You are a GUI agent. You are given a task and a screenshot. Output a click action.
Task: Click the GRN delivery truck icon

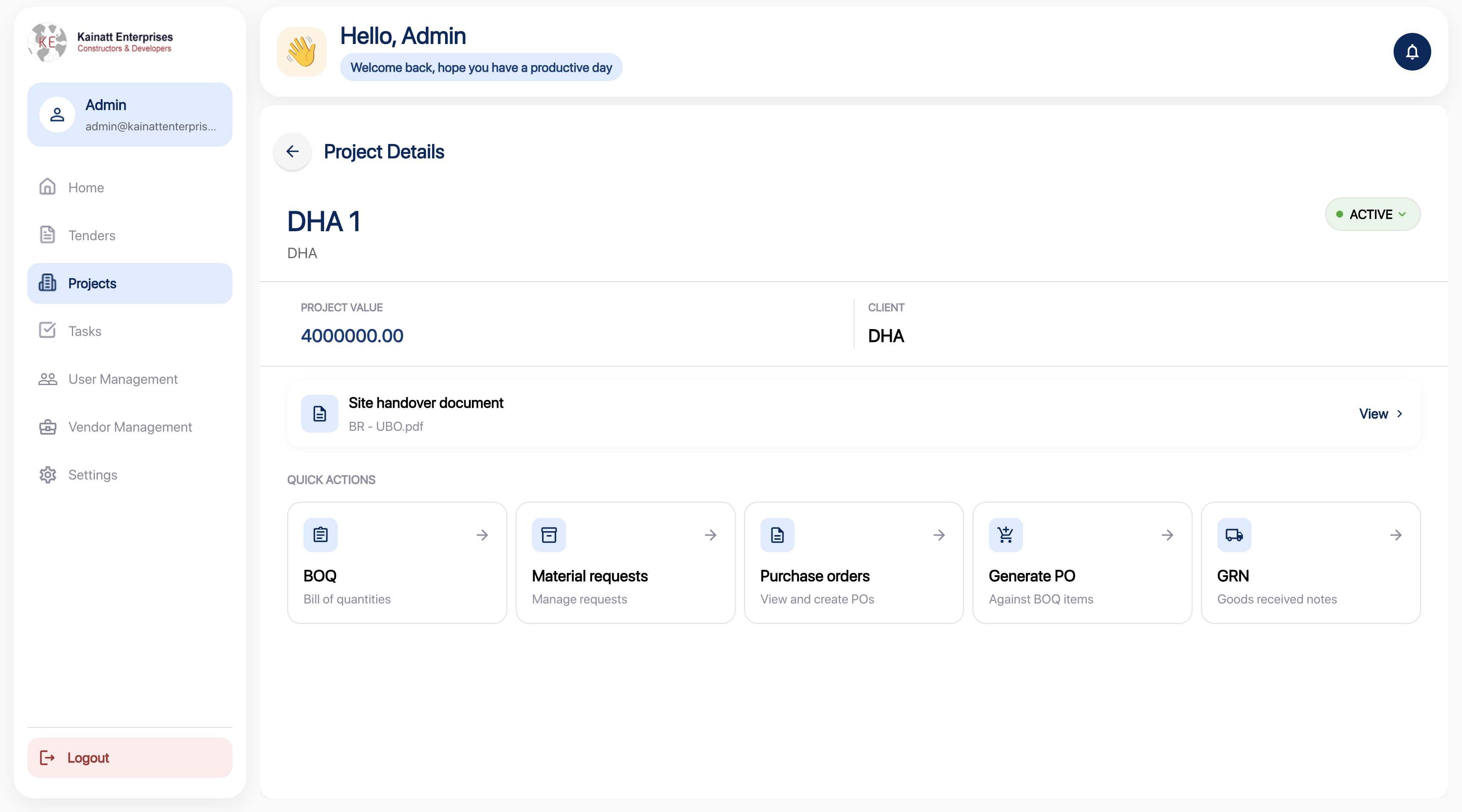[x=1235, y=535]
